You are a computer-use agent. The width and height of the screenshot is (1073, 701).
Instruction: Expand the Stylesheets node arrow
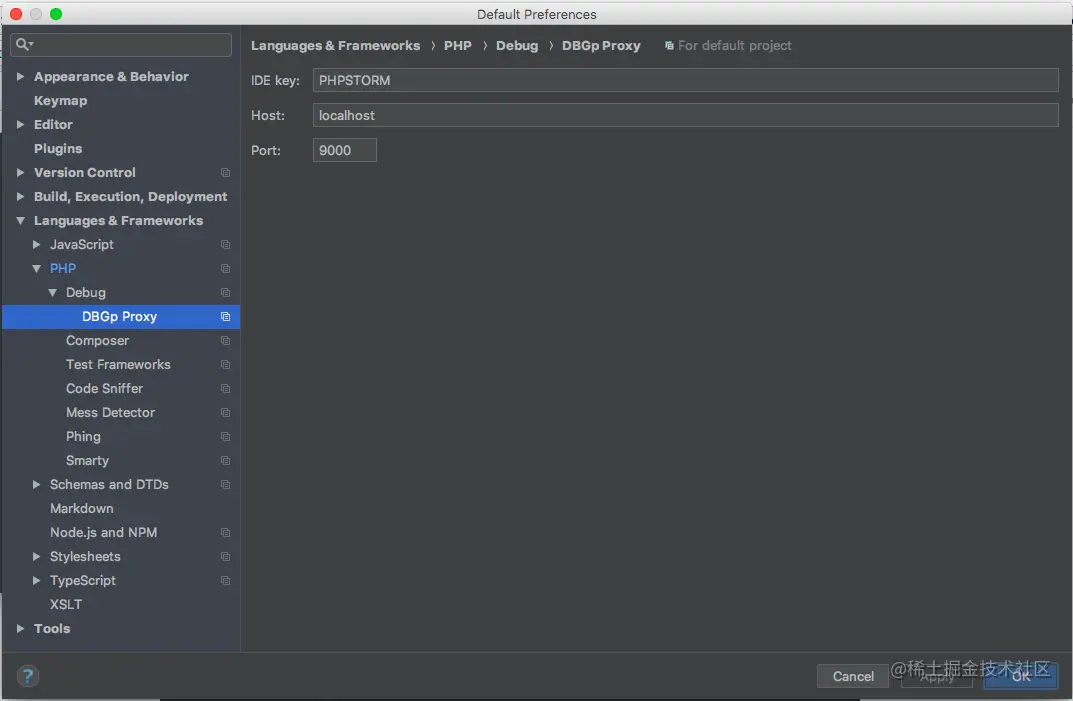point(36,556)
